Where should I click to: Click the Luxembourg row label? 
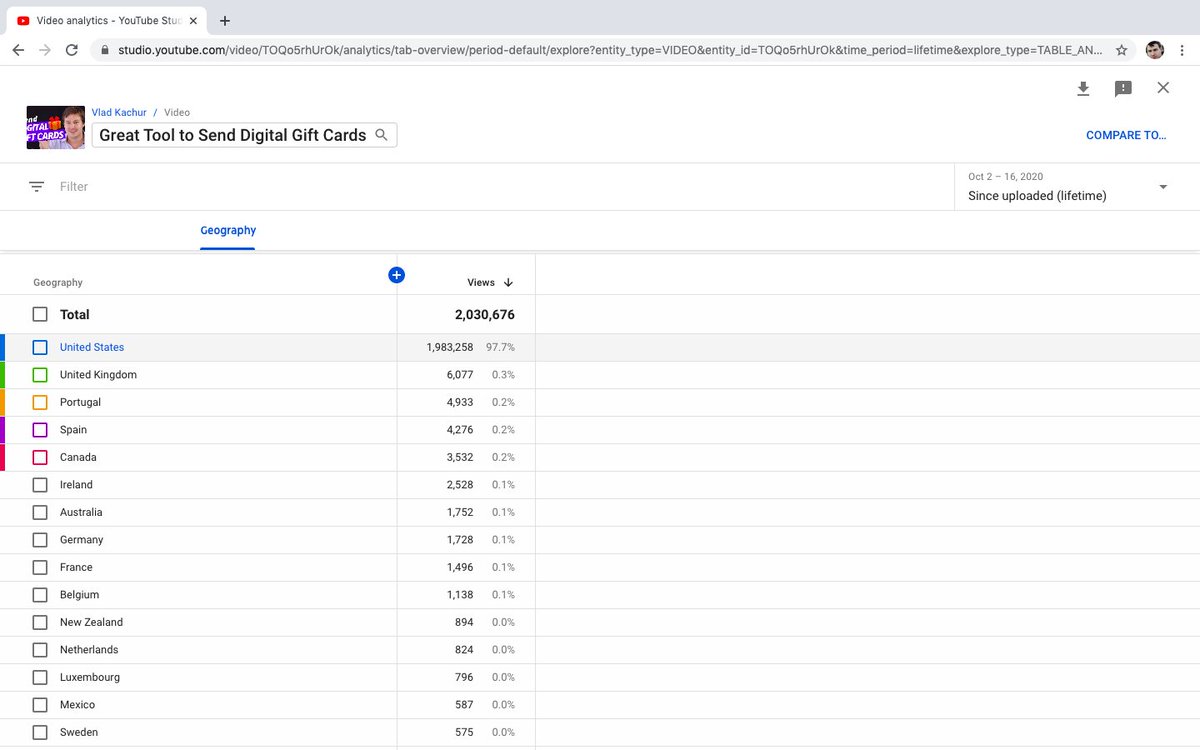coord(90,677)
